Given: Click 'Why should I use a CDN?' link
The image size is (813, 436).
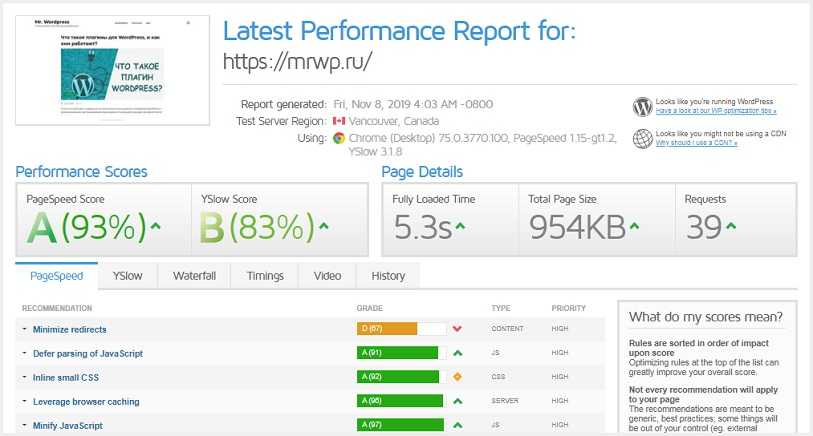Looking at the screenshot, I should [x=696, y=143].
